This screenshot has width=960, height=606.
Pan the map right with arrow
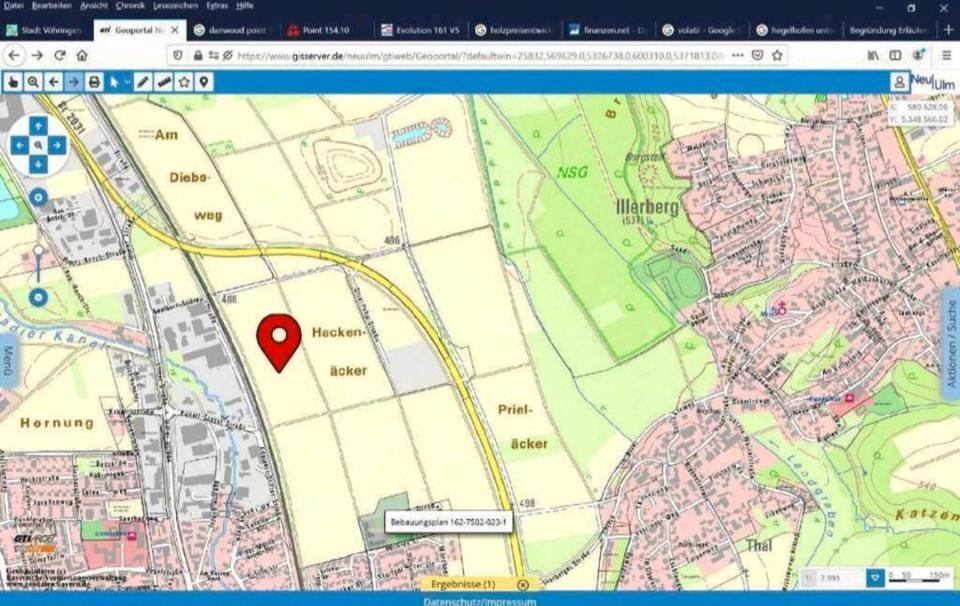58,145
